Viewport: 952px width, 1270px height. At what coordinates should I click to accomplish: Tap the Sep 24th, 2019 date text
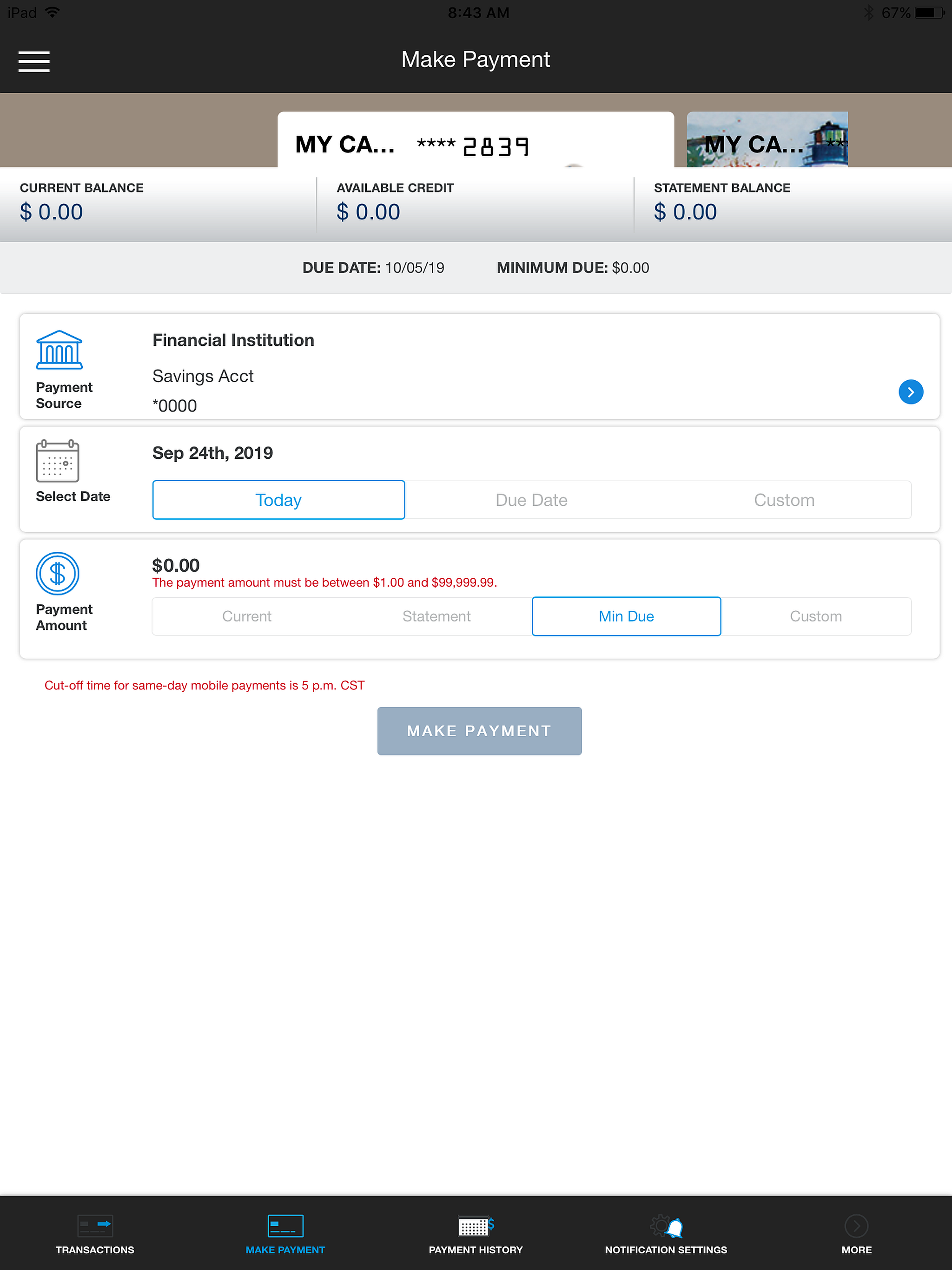click(212, 453)
